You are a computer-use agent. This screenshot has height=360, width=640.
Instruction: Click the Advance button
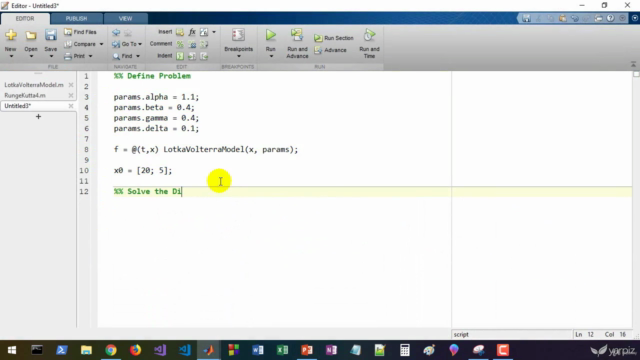[331, 50]
